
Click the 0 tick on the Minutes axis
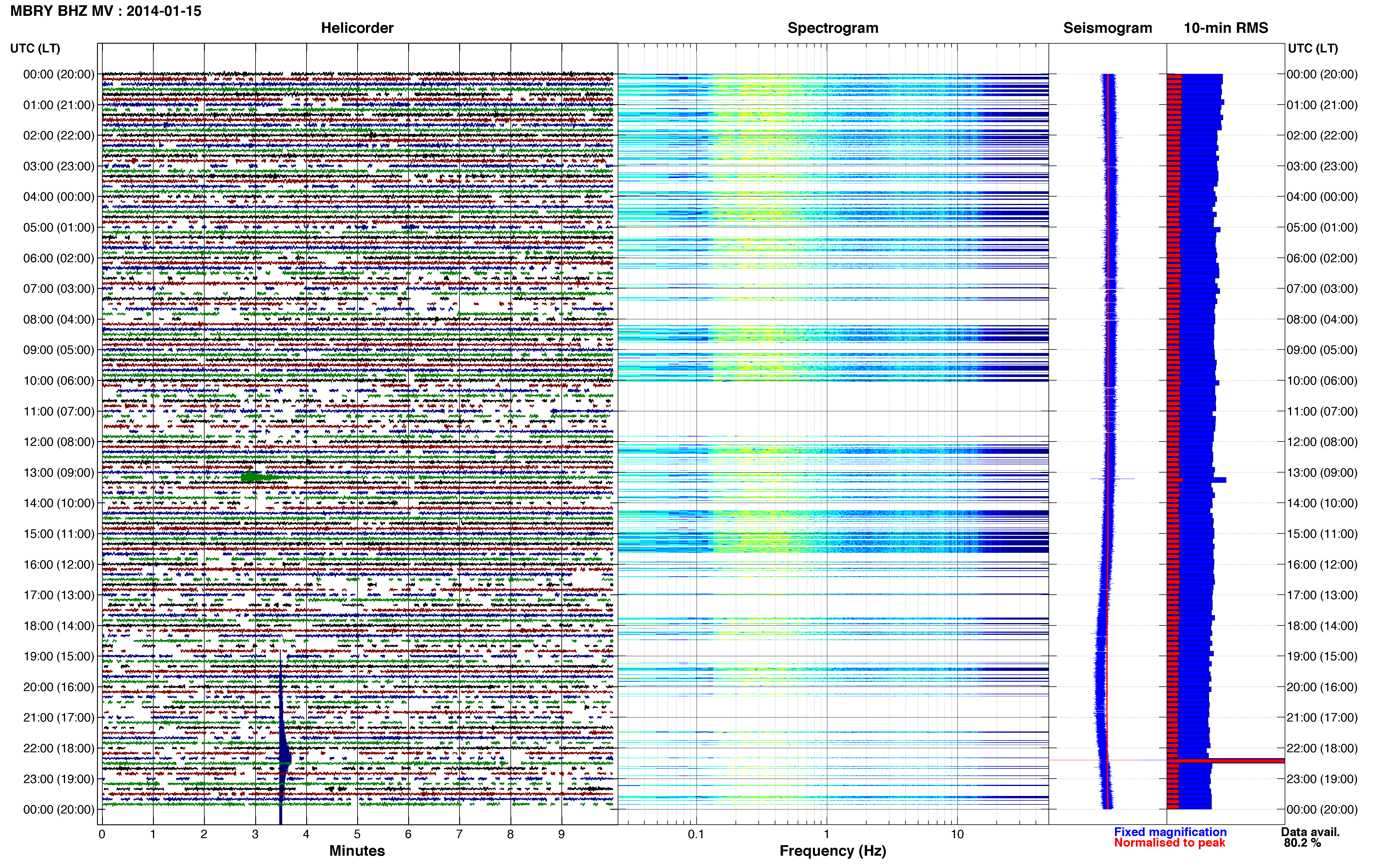pos(102,834)
